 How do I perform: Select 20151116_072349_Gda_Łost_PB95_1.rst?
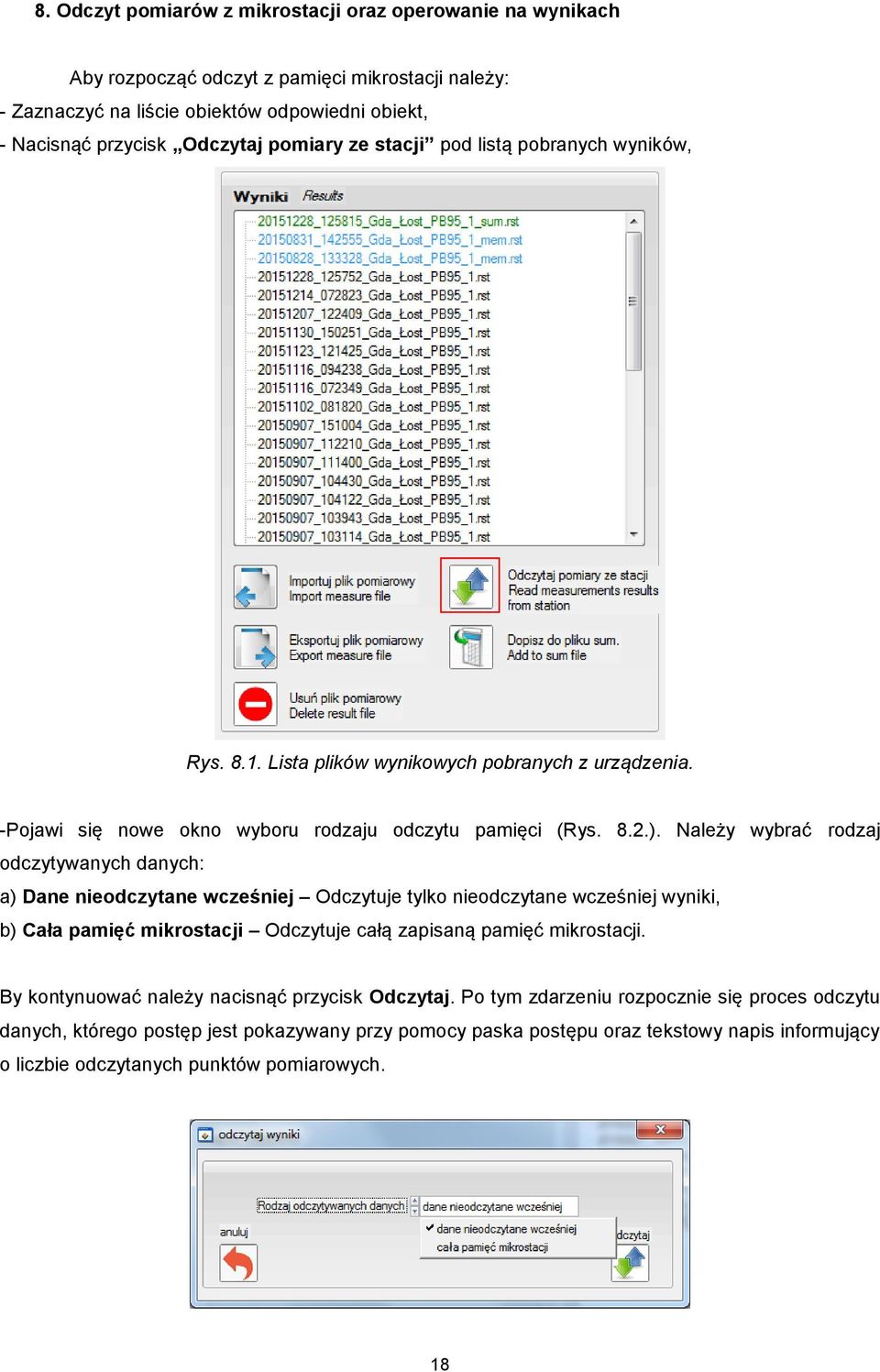pos(374,389)
